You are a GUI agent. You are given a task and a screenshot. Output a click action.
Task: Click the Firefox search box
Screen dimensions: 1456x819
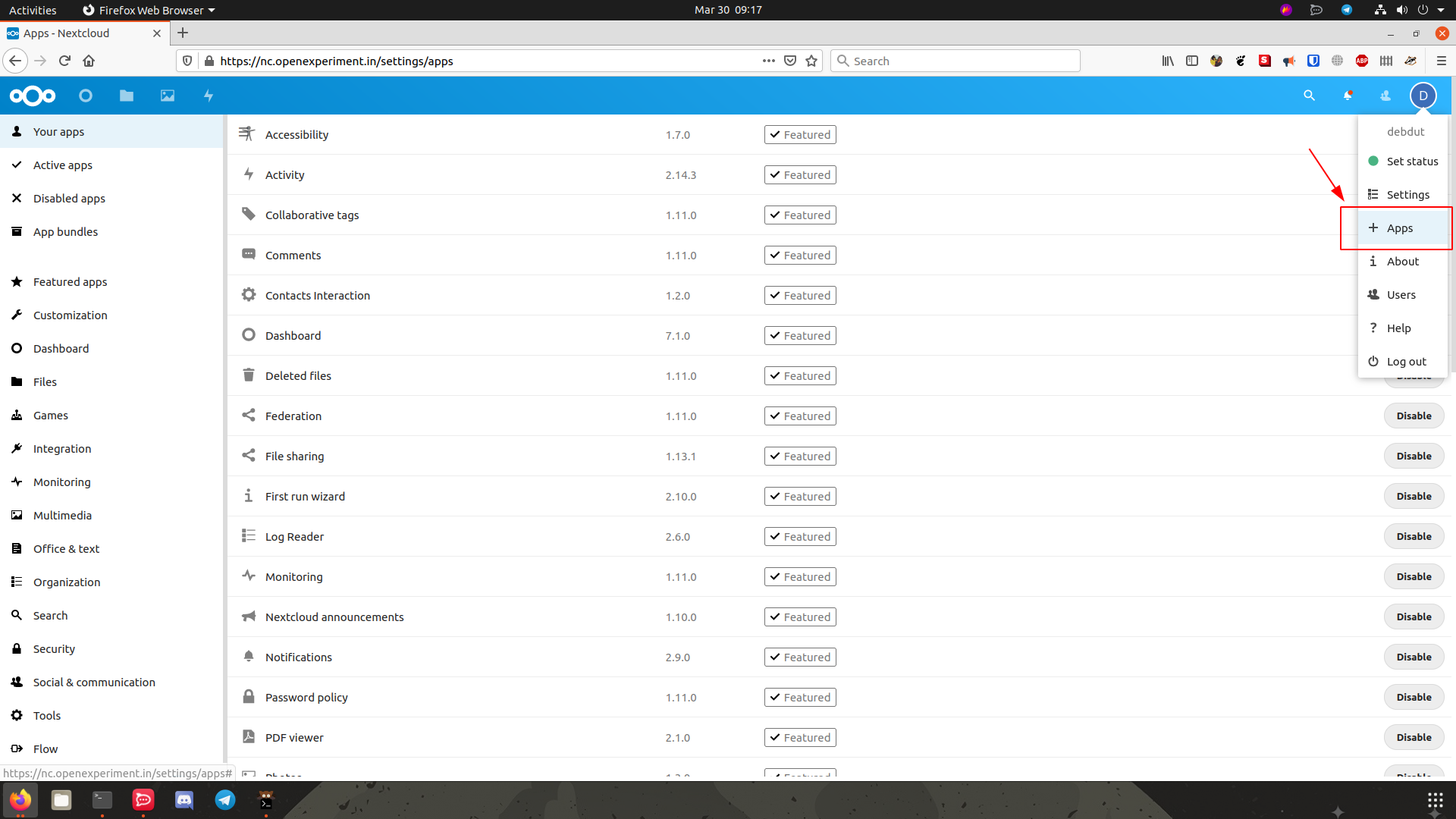955,61
